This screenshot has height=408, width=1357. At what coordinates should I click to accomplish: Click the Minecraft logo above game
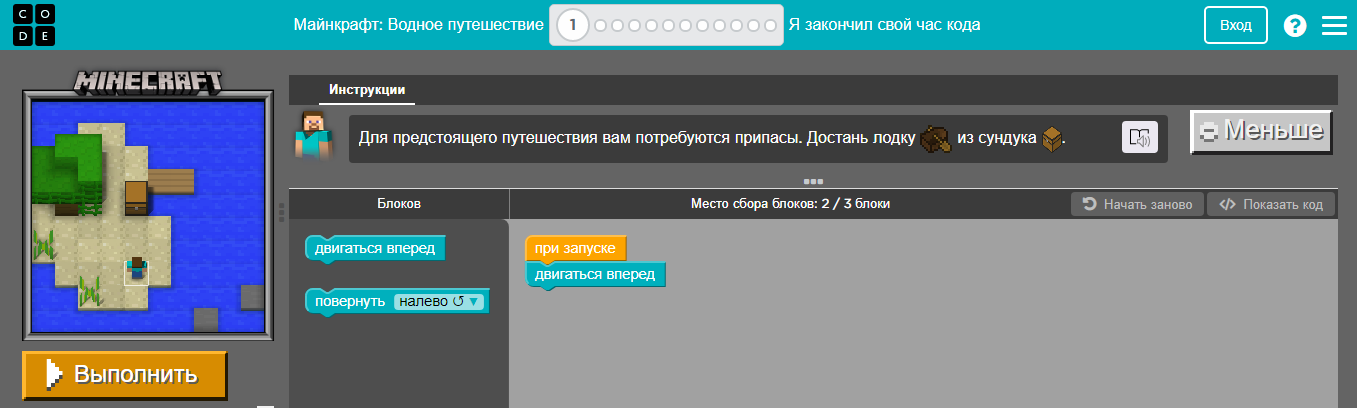click(x=148, y=83)
